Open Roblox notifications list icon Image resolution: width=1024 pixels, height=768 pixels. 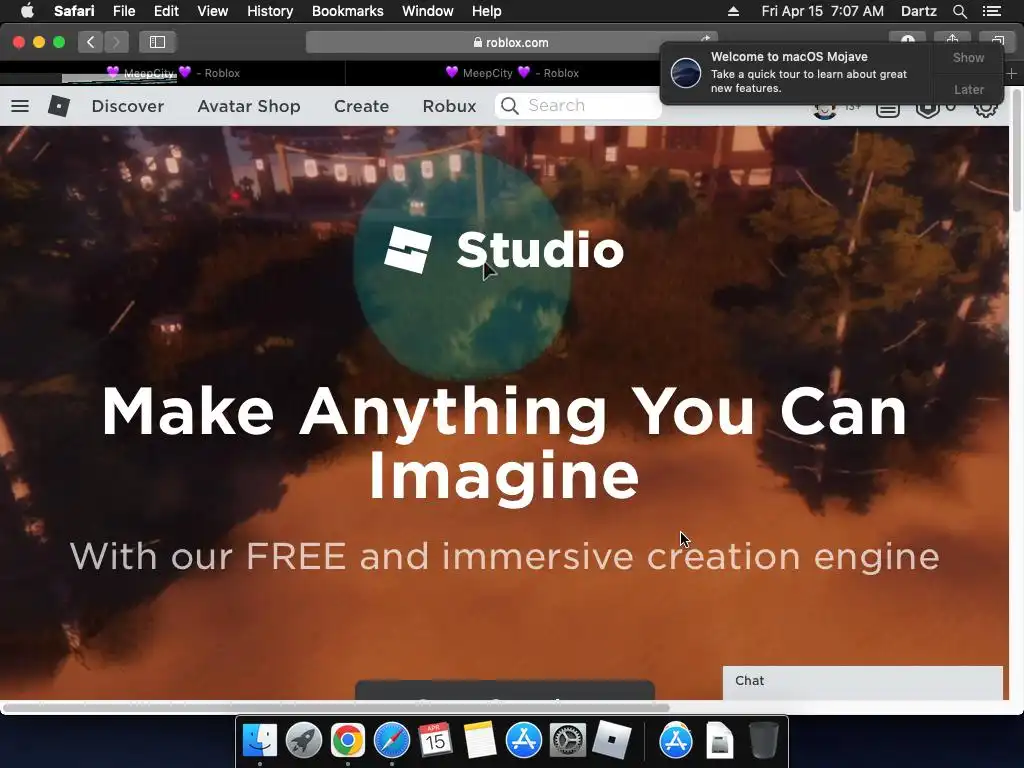888,110
